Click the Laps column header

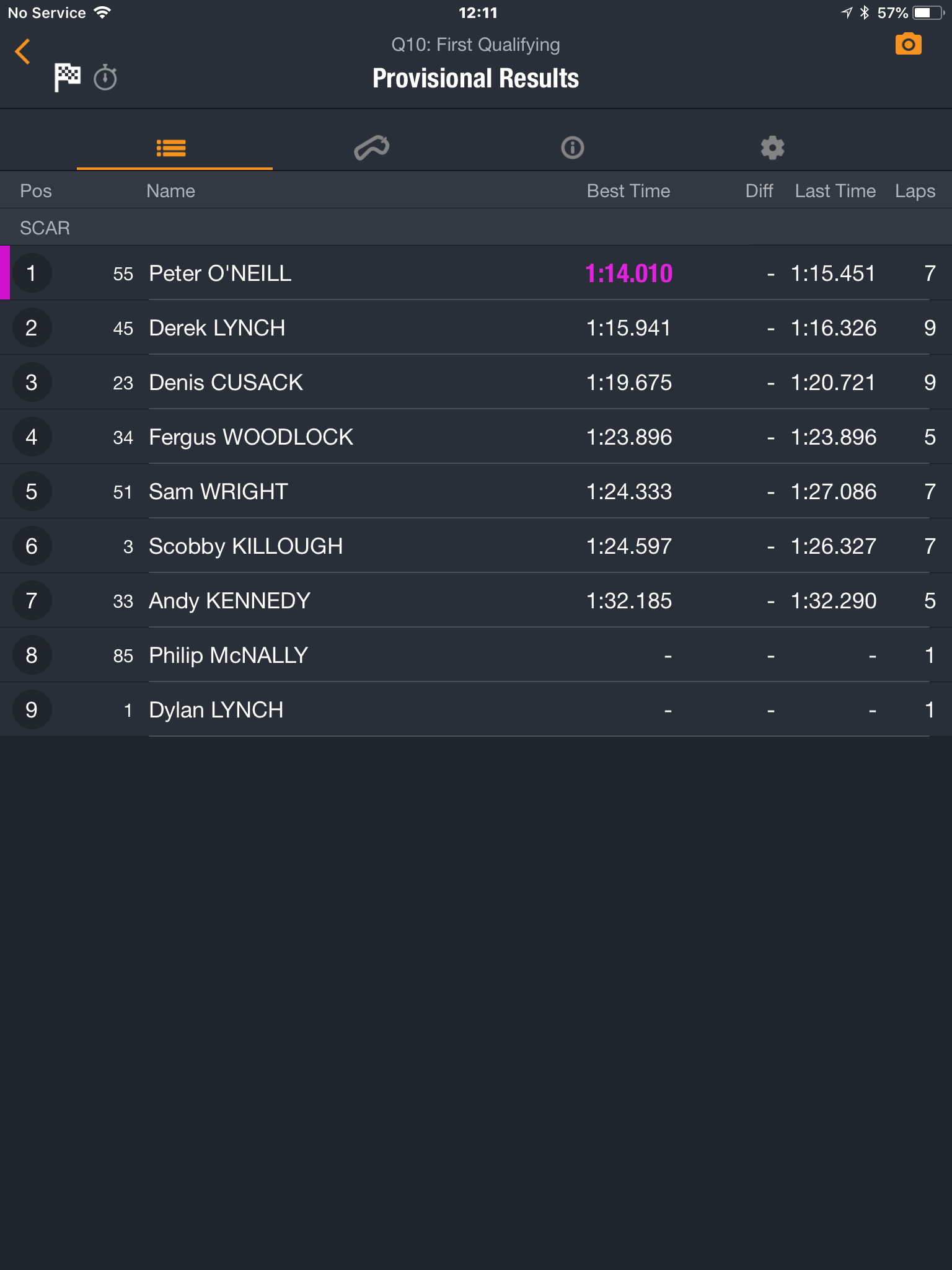915,190
